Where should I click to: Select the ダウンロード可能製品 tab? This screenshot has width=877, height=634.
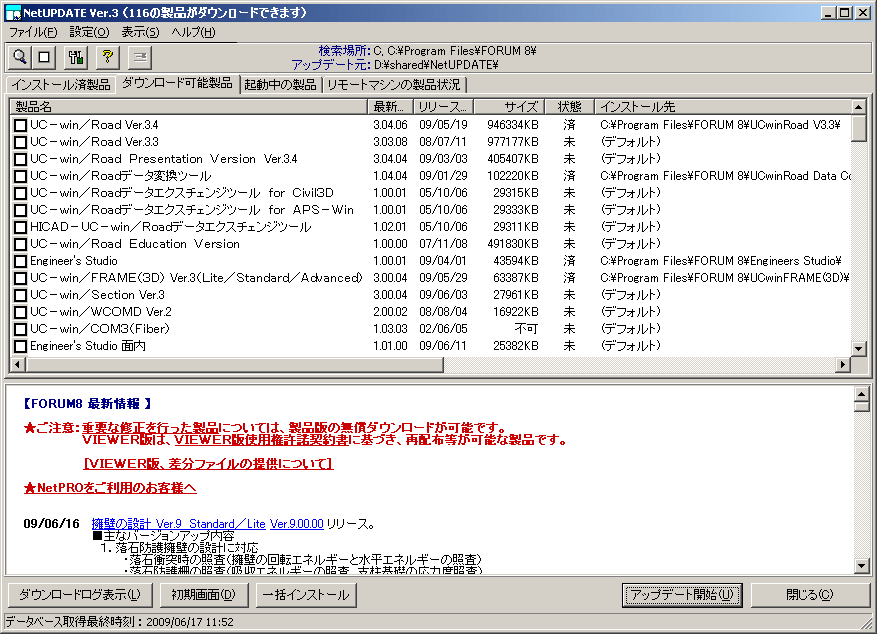[x=177, y=83]
